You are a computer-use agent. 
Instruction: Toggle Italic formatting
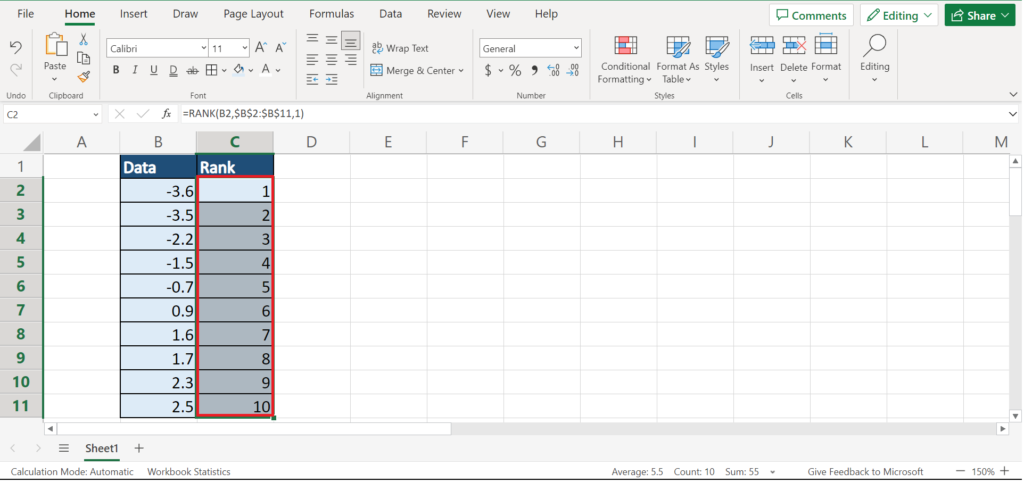click(x=134, y=71)
